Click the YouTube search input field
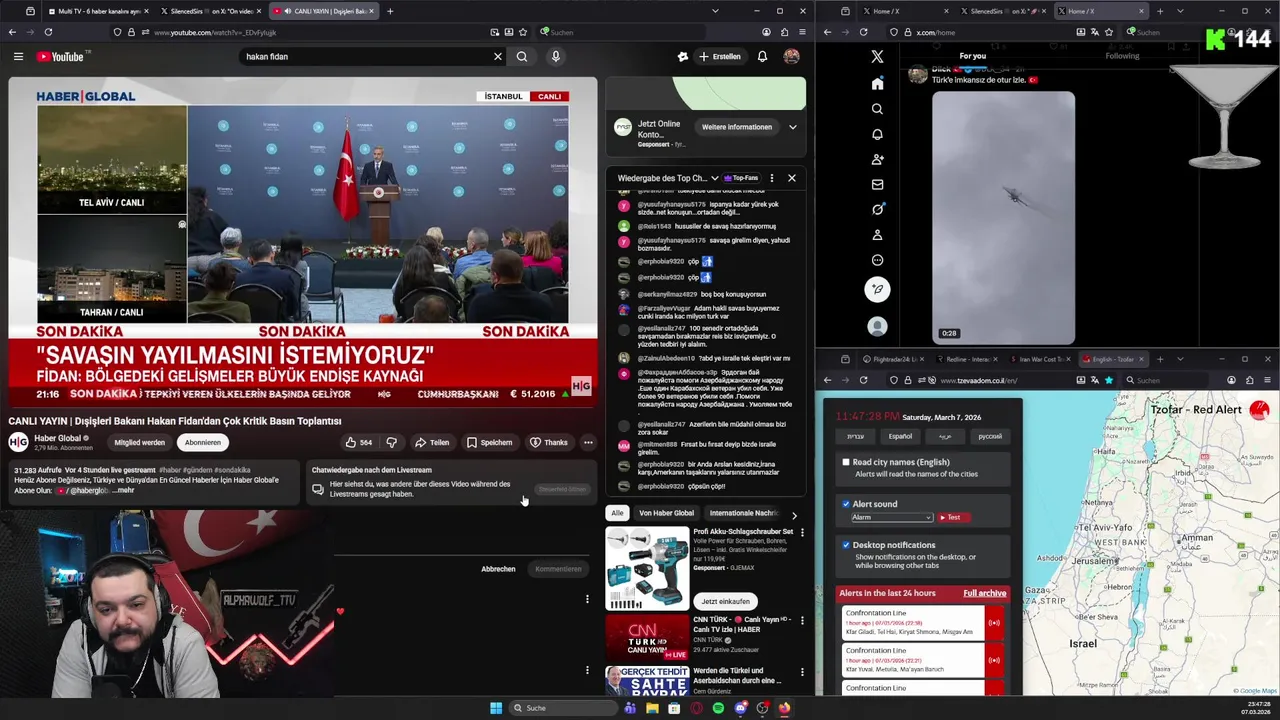The image size is (1280, 720). [365, 57]
